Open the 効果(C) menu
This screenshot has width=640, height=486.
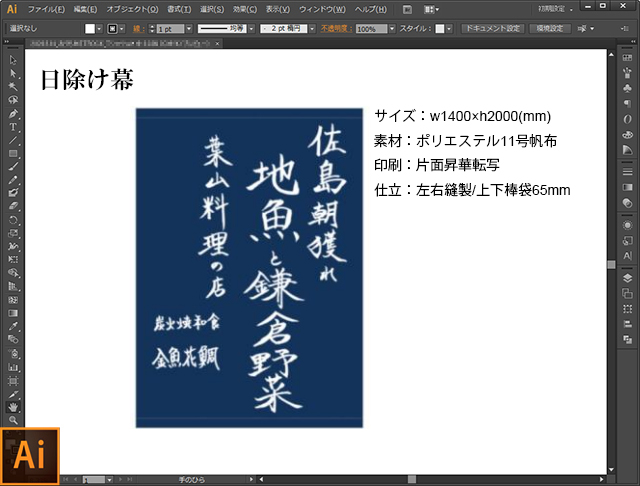241,9
